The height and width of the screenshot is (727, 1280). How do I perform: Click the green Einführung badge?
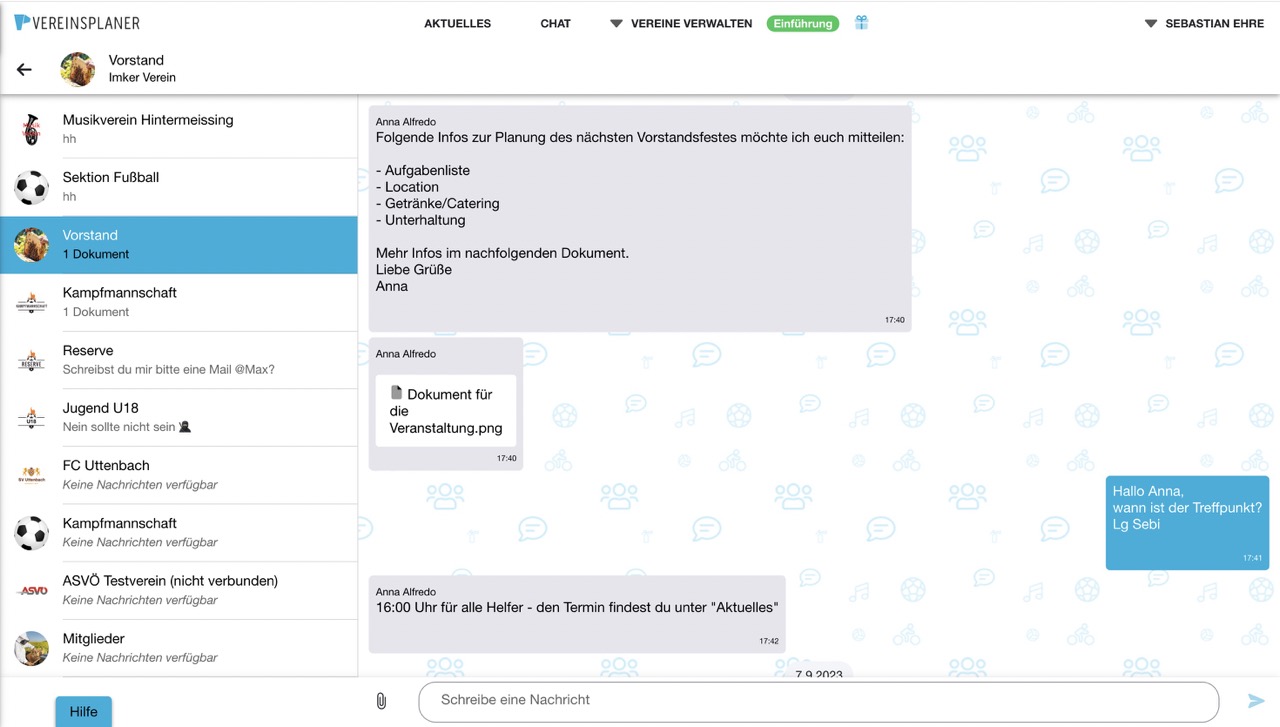[x=802, y=22]
